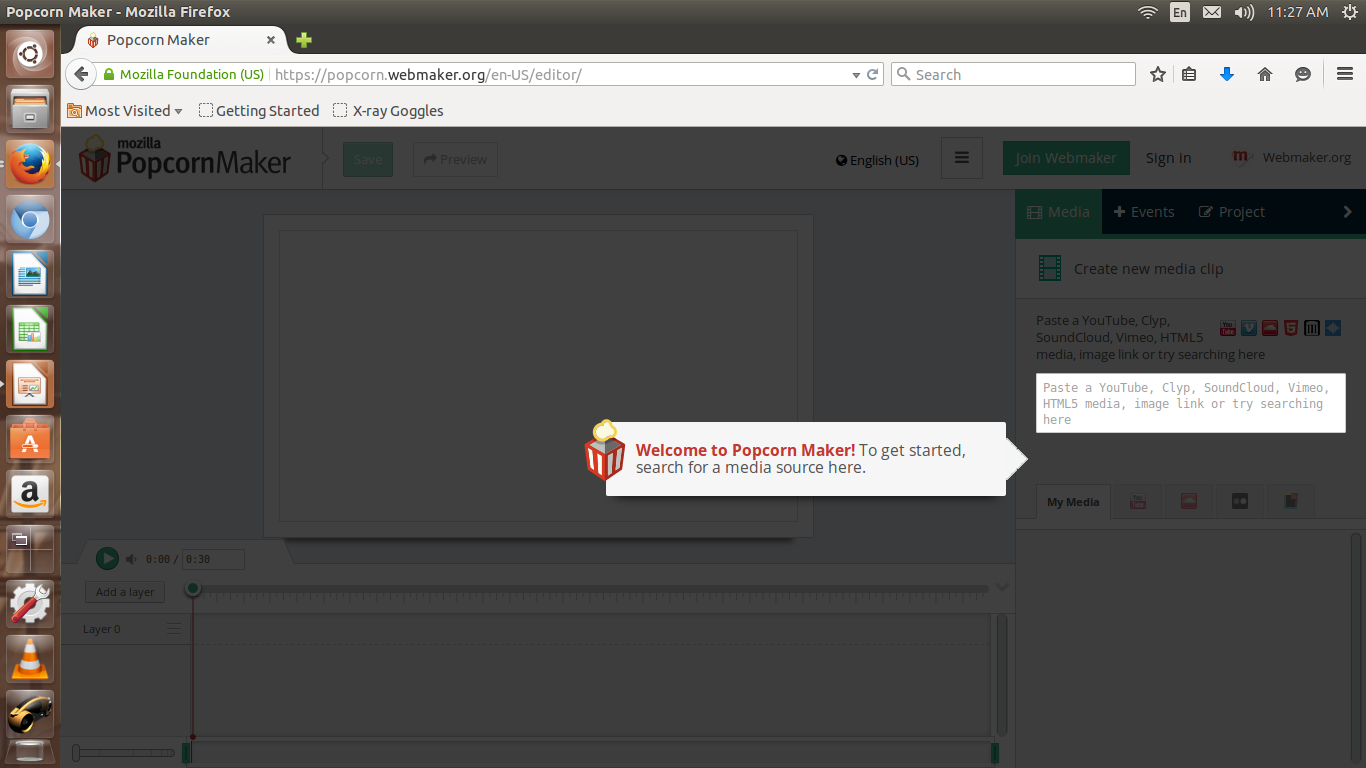Switch to the Project tab

pos(1231,212)
